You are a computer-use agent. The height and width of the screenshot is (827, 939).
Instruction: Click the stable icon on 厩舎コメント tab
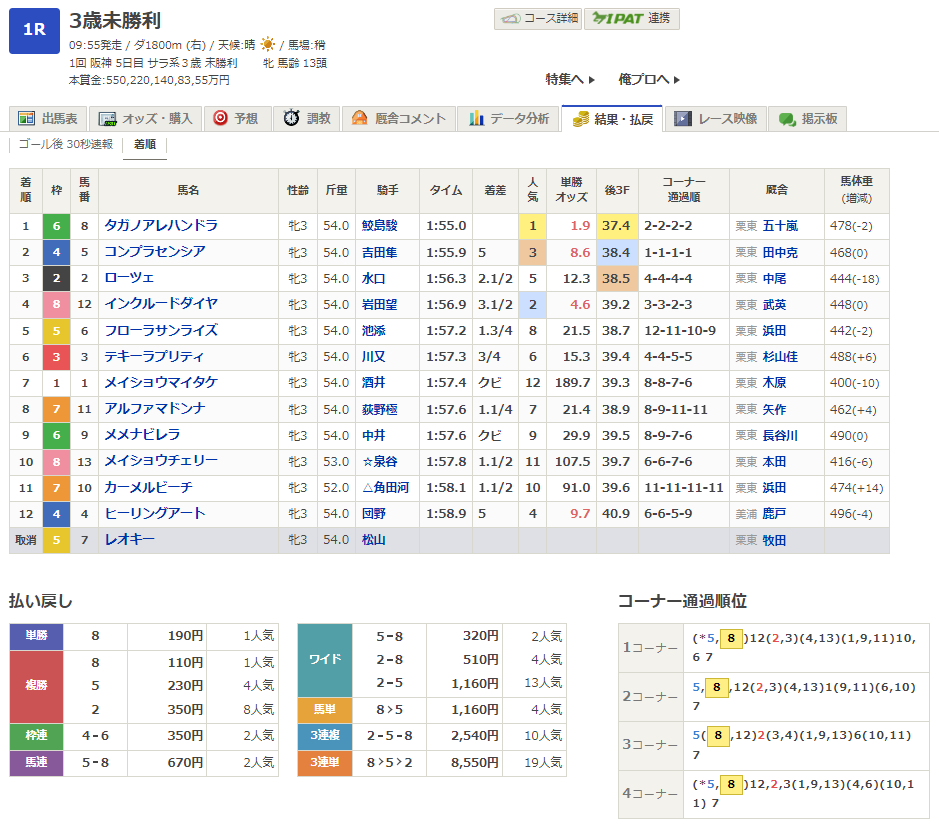click(x=359, y=119)
